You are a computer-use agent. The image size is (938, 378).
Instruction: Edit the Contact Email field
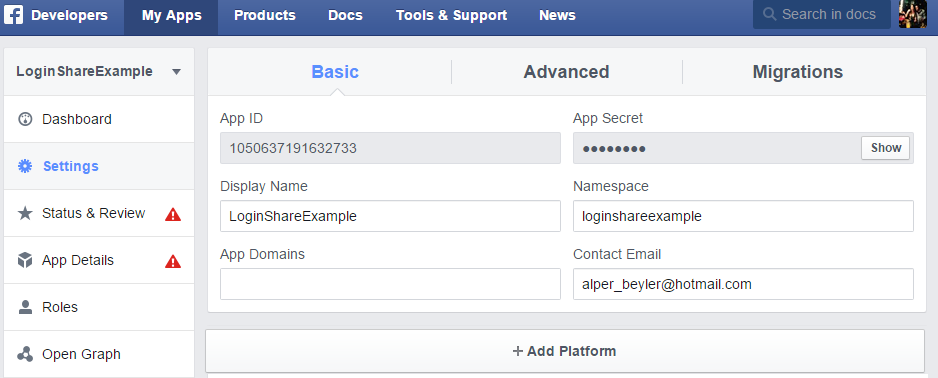pos(743,284)
